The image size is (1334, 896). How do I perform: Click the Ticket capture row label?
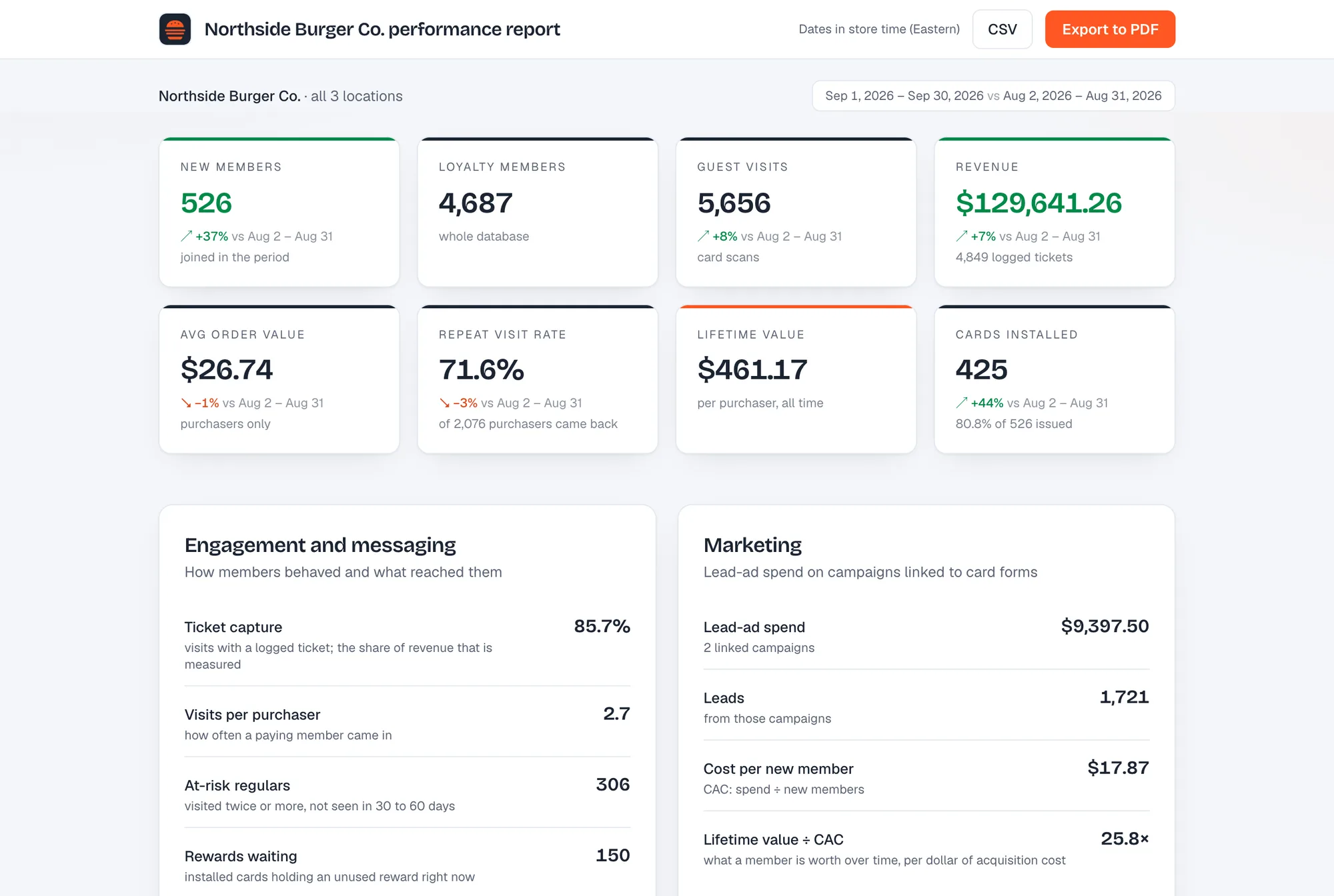[233, 627]
